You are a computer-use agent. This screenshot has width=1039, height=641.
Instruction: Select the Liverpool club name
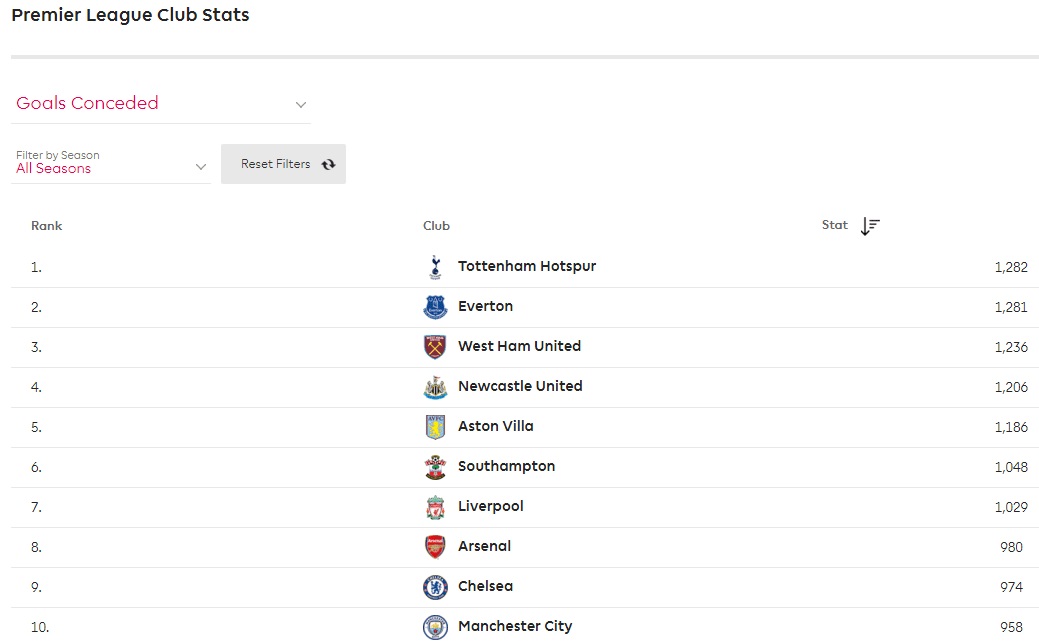click(x=490, y=506)
